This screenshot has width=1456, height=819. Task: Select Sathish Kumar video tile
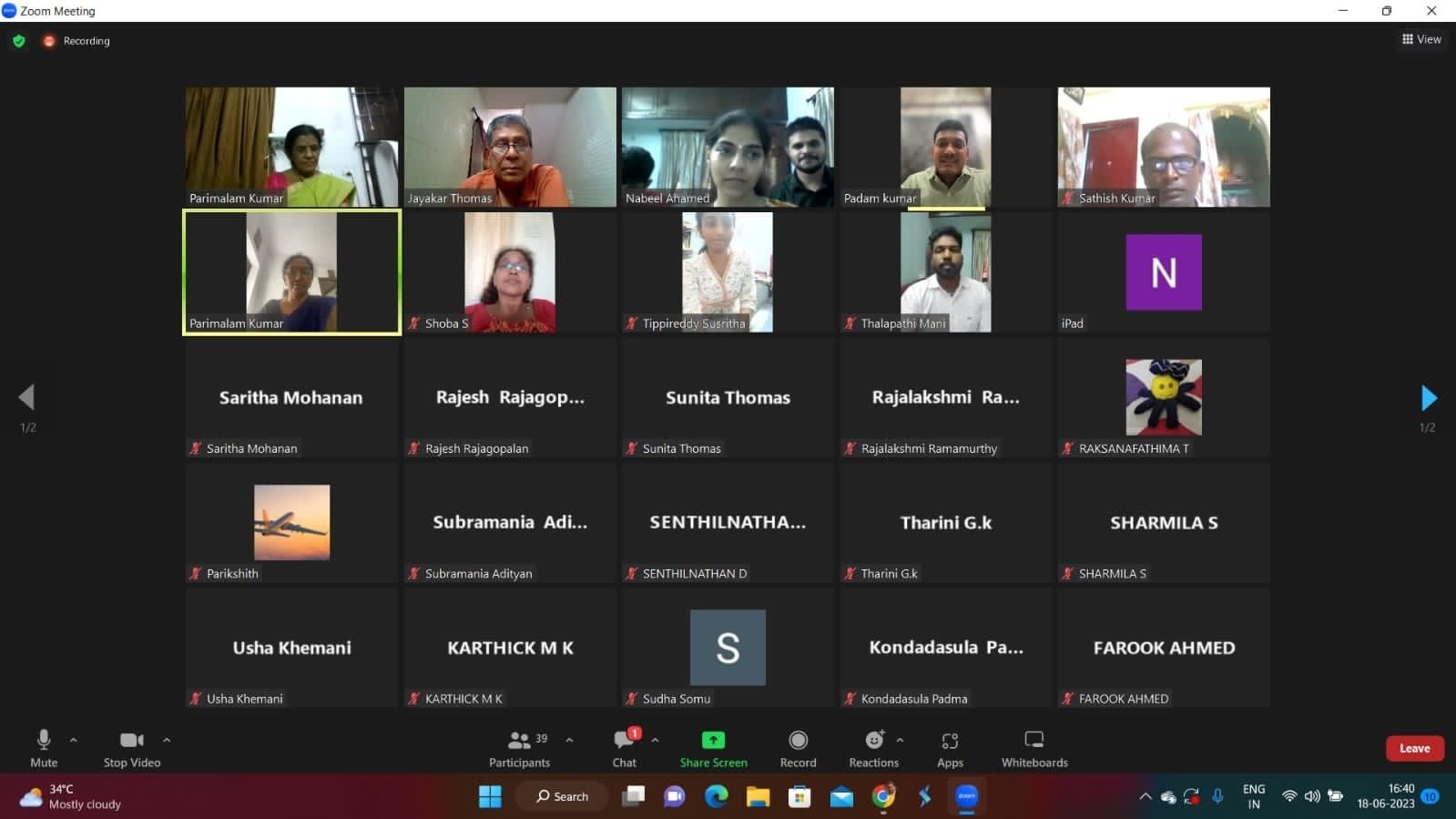tap(1164, 147)
